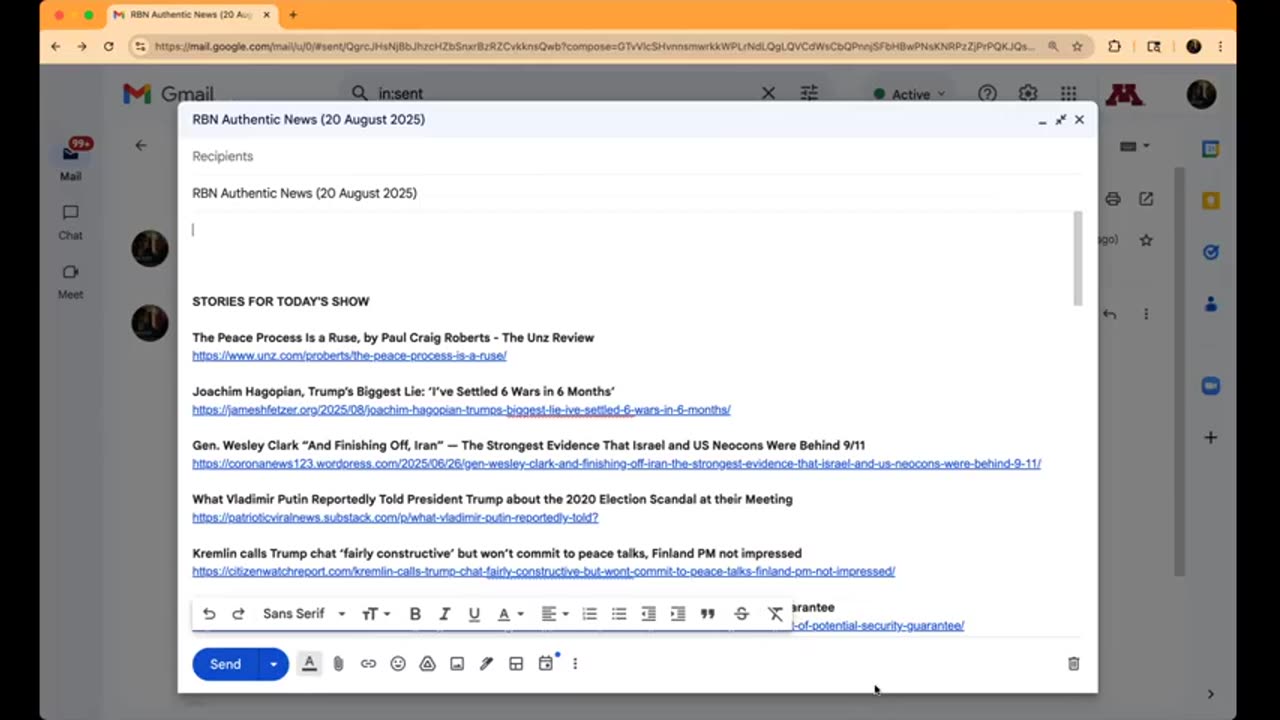The width and height of the screenshot is (1280, 720).
Task: Open the input tools keyboard dropdown
Action: point(1134,146)
